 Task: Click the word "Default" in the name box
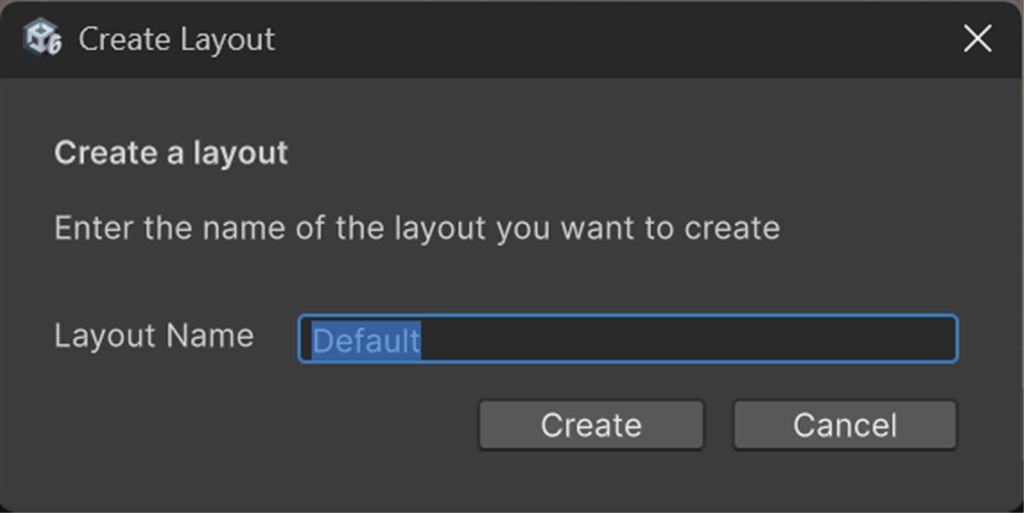click(x=366, y=340)
